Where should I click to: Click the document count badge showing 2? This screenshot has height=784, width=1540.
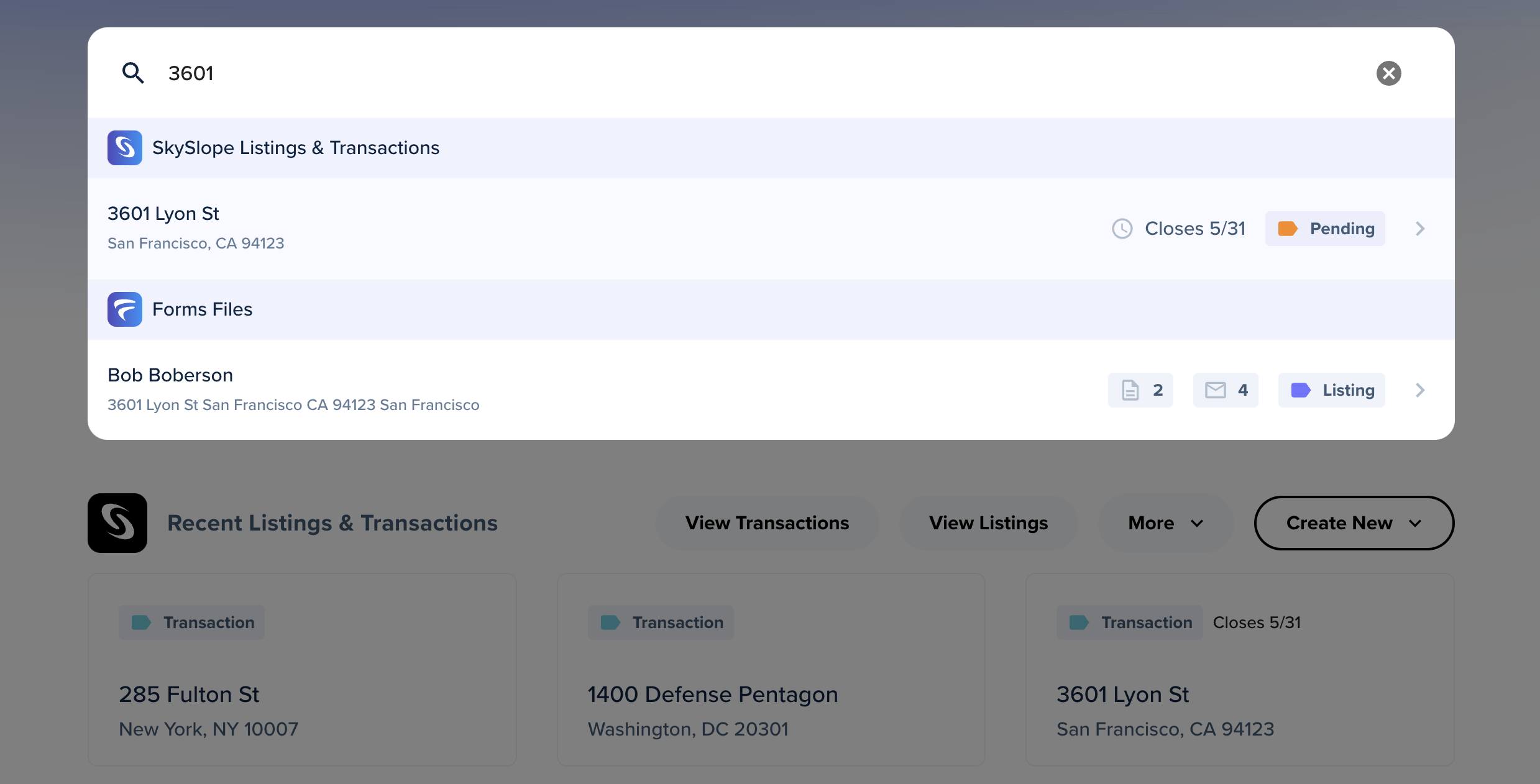click(1140, 390)
